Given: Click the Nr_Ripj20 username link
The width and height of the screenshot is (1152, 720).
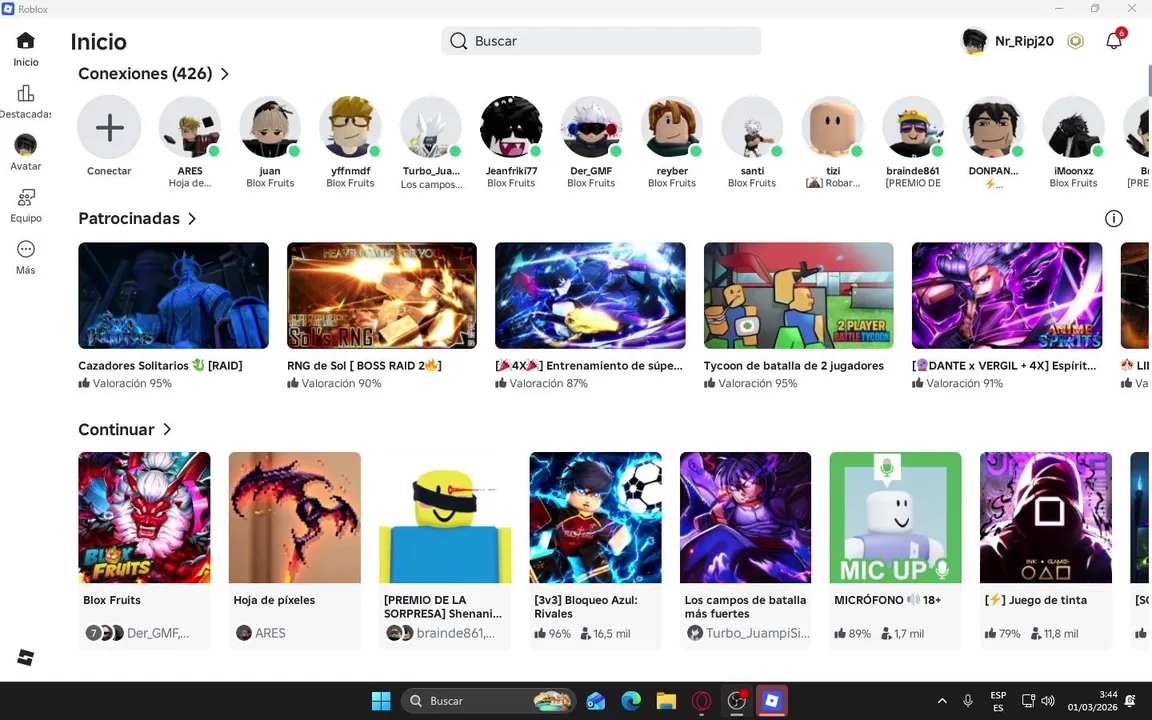Looking at the screenshot, I should coord(1024,41).
